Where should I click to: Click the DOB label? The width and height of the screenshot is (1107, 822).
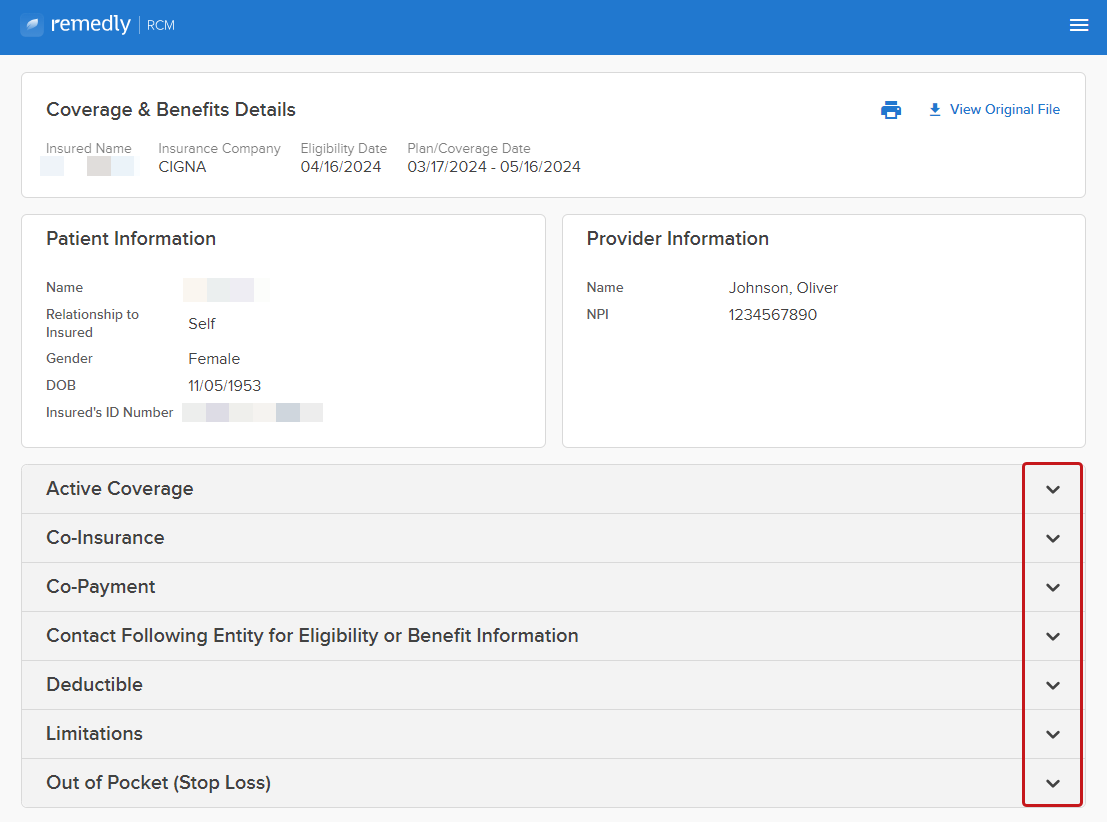[x=61, y=386]
